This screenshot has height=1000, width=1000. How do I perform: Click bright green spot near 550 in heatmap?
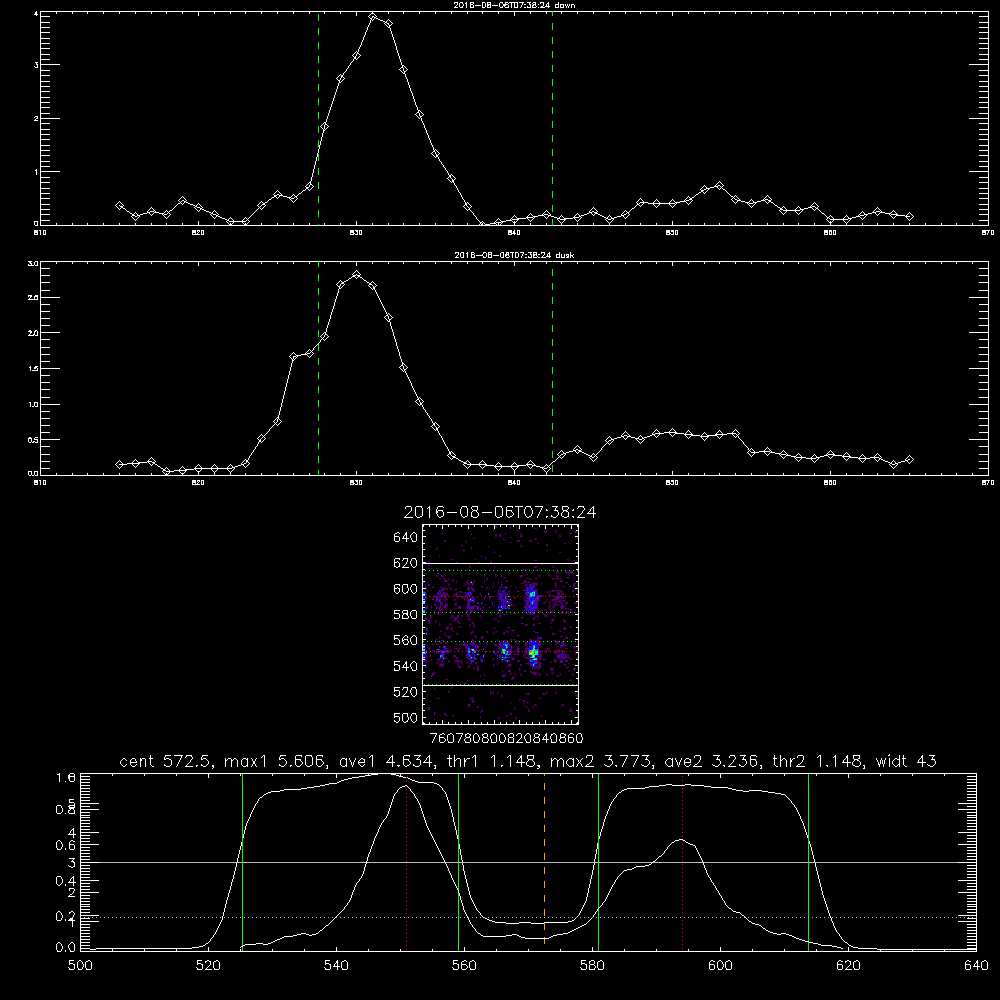click(x=533, y=653)
